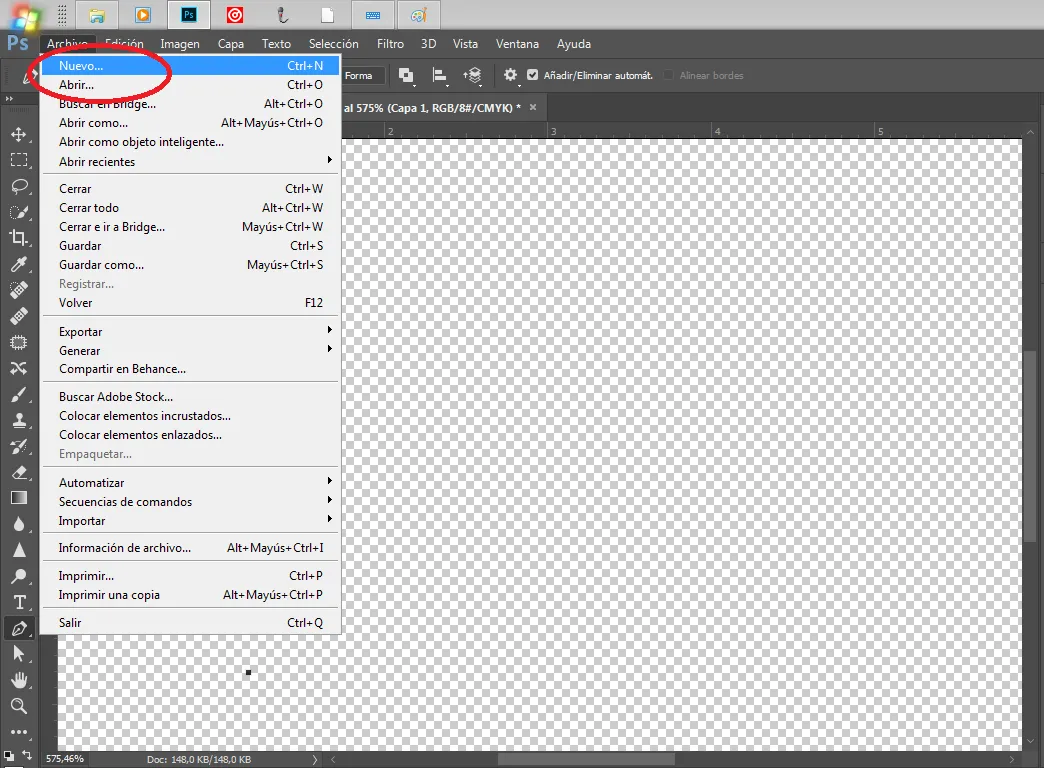Open the path arrangement icon

point(473,75)
